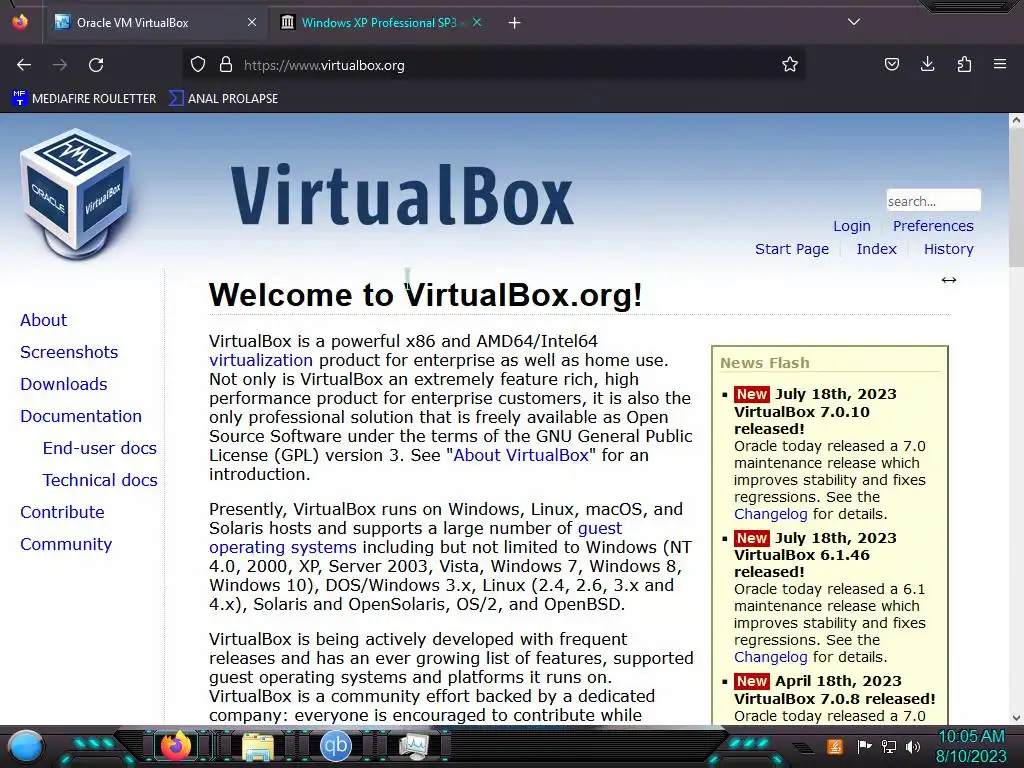
Task: Open Documentation in the sidebar
Action: (81, 416)
